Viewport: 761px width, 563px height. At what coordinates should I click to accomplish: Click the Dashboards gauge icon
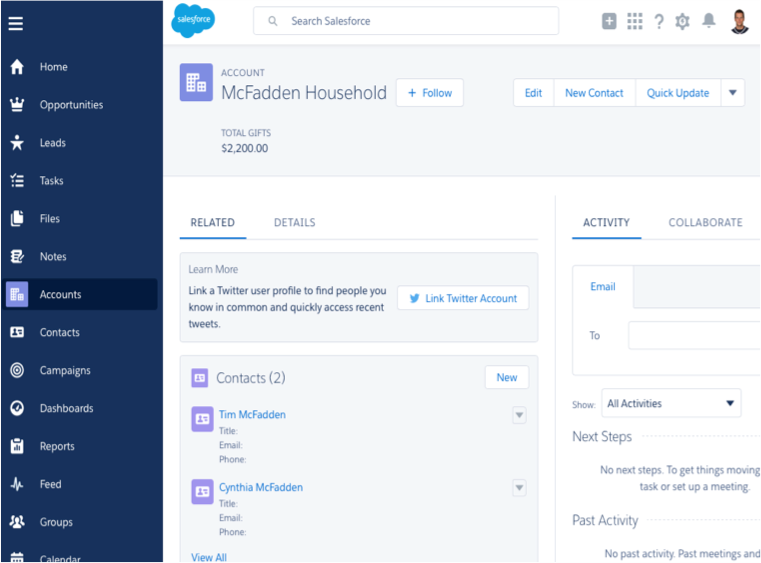pos(17,408)
